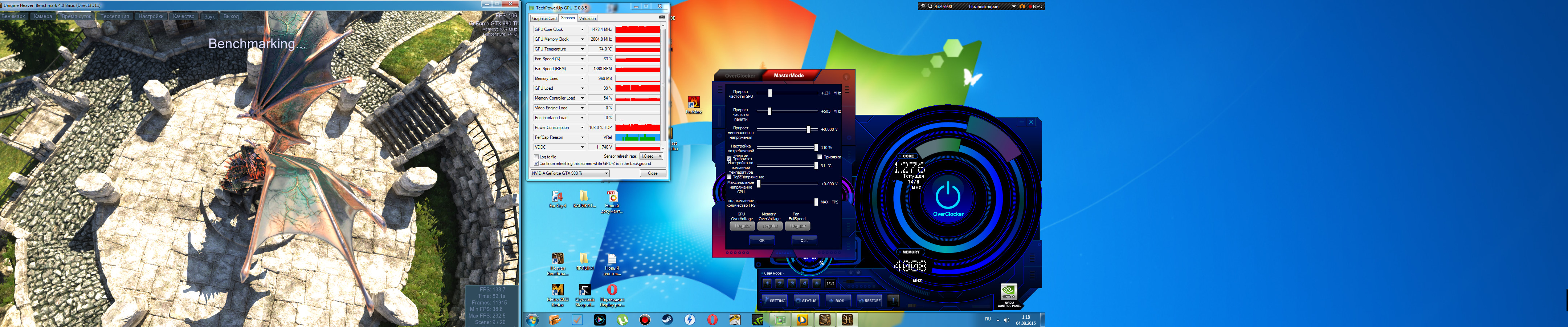Open the Настройки menu in Heaven Benchmark
The width and height of the screenshot is (1568, 327).
point(151,16)
